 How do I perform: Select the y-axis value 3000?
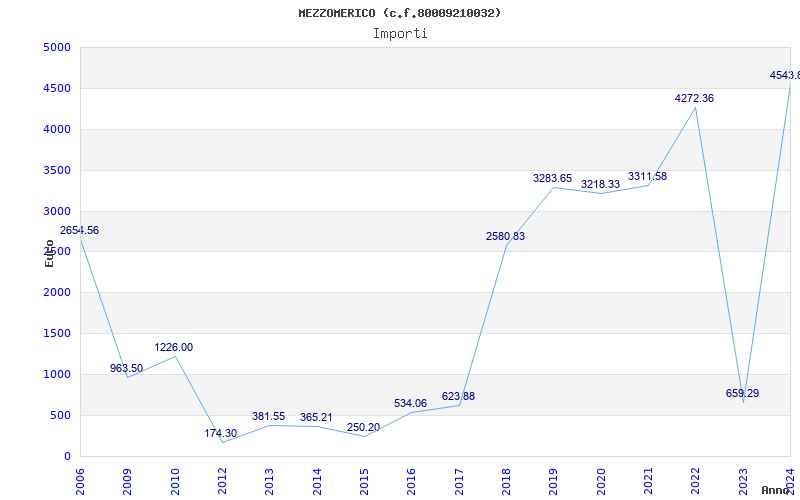pyautogui.click(x=57, y=211)
